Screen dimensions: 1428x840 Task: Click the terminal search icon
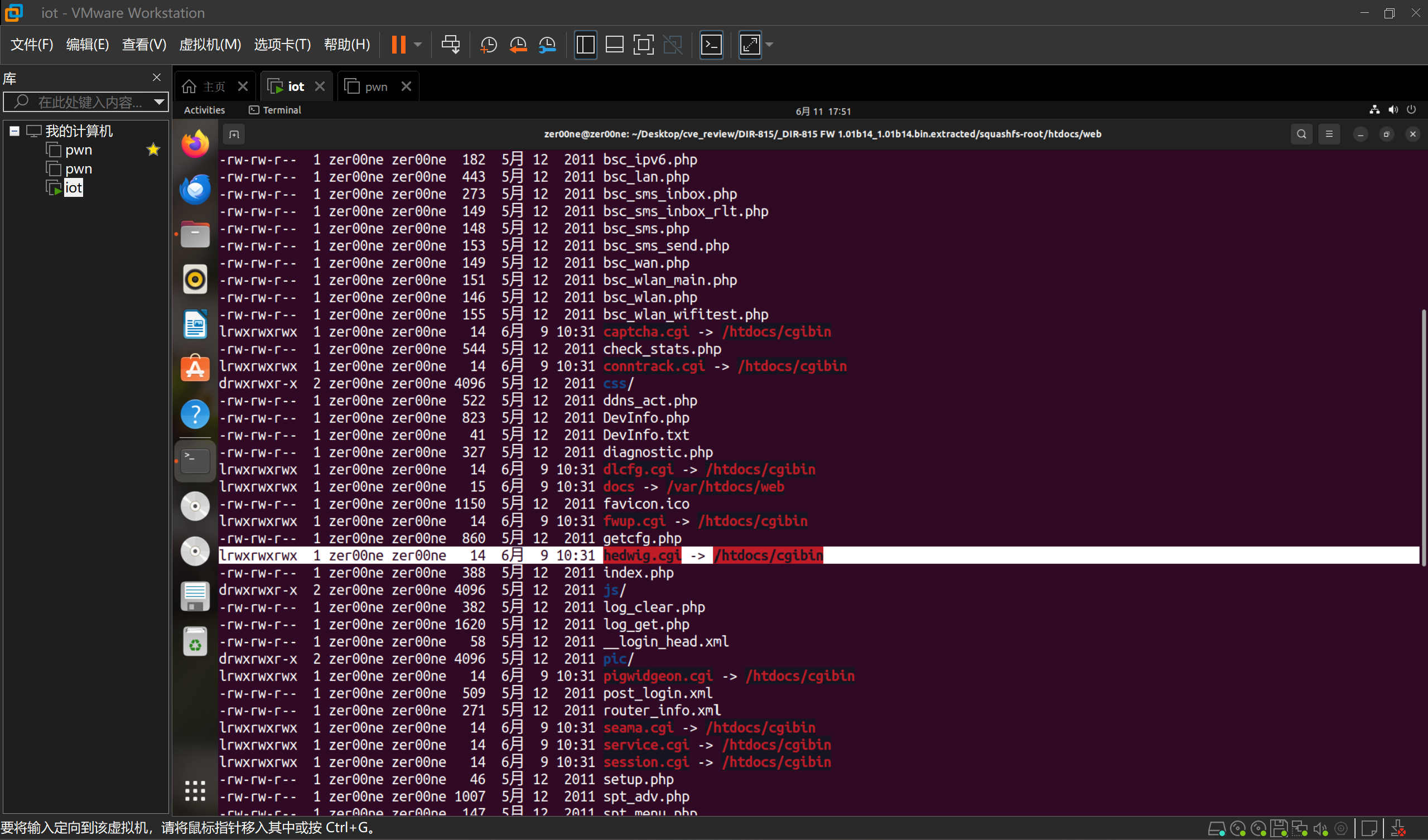tap(1301, 134)
